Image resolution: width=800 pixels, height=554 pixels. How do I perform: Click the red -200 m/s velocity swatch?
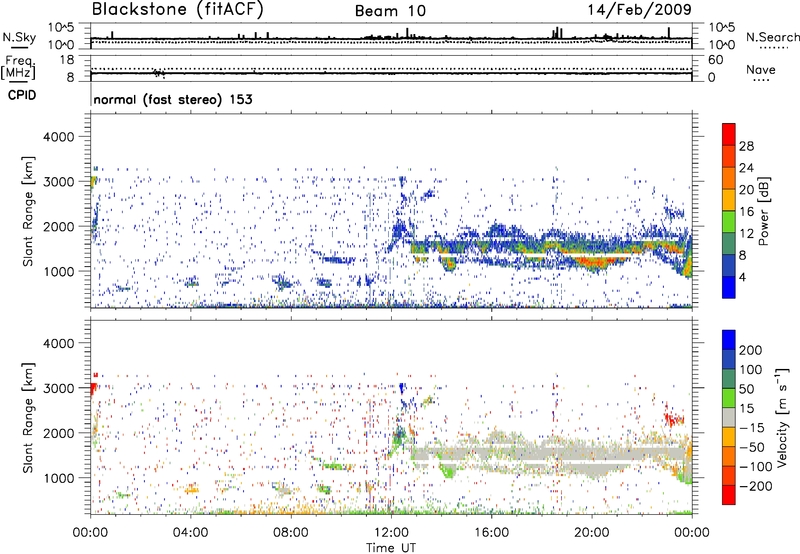click(729, 495)
